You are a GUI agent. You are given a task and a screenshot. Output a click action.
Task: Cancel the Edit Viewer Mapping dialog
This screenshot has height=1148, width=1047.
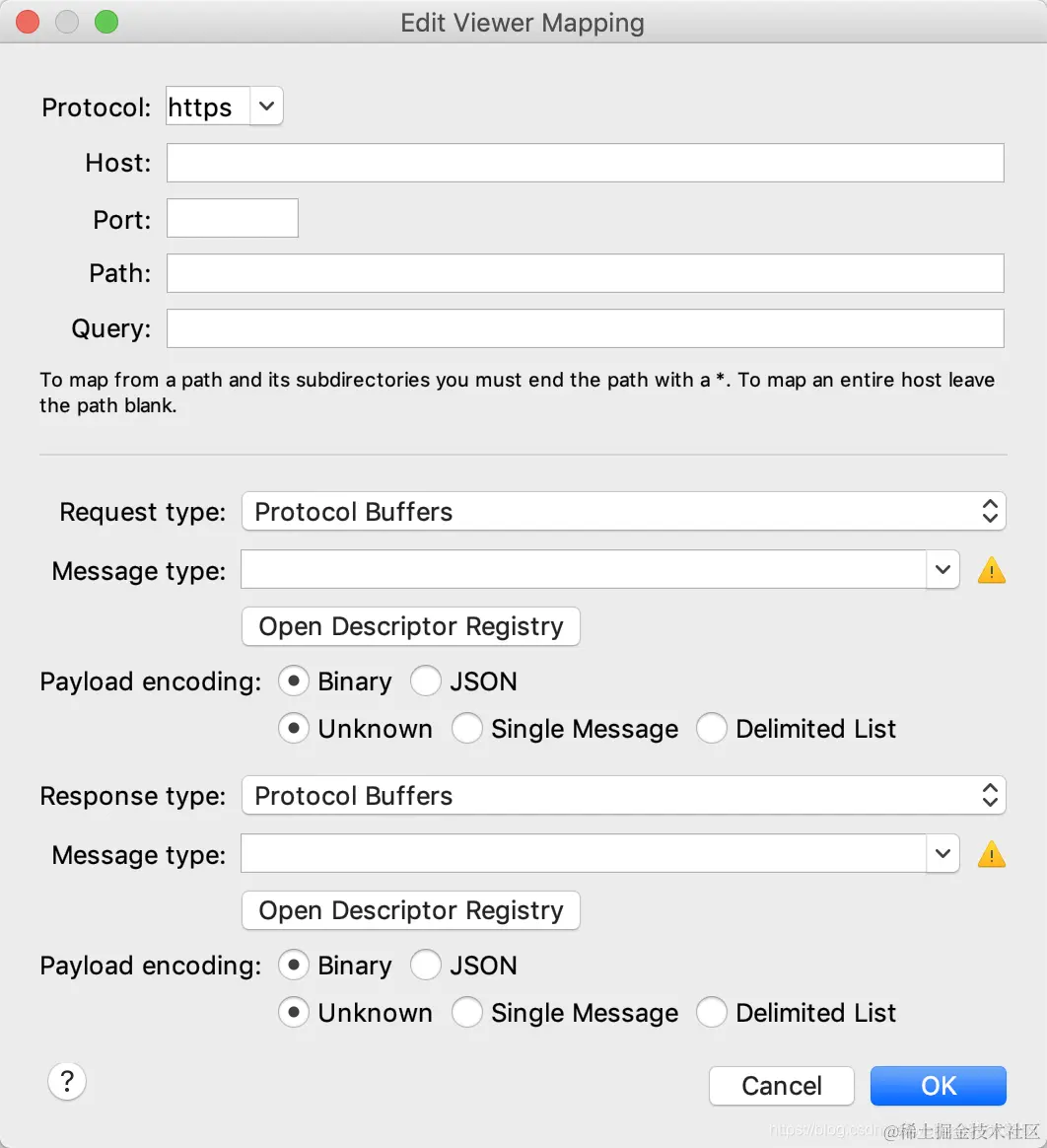782,1086
